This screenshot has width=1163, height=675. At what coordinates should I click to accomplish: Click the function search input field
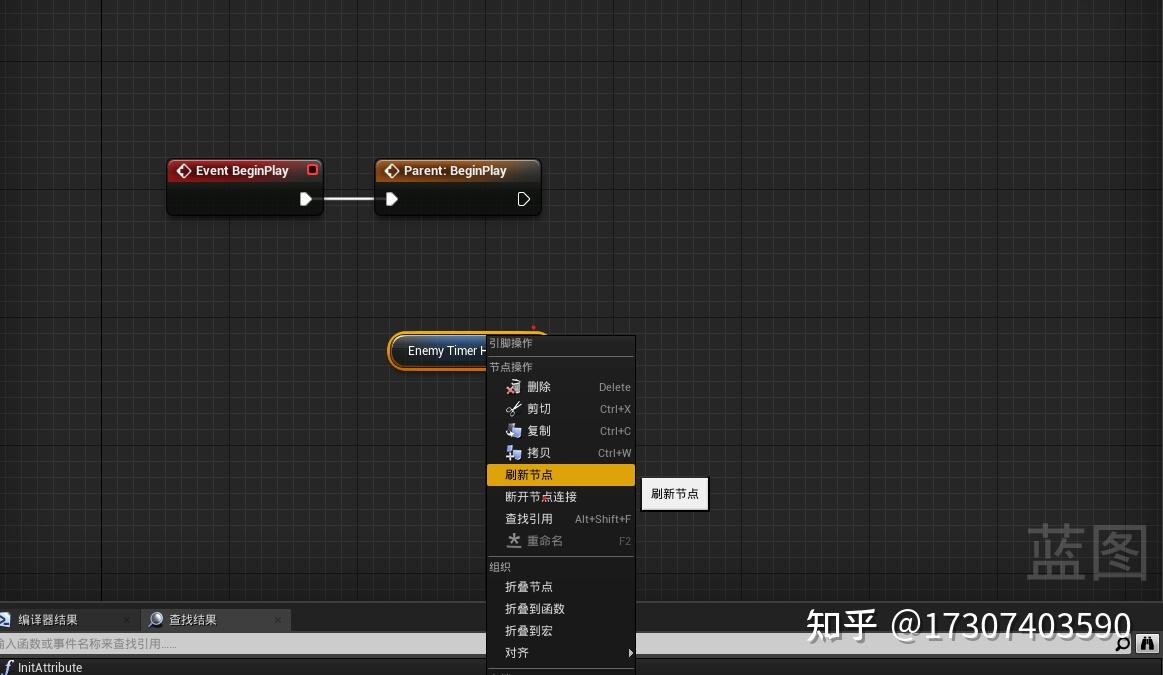click(300, 644)
